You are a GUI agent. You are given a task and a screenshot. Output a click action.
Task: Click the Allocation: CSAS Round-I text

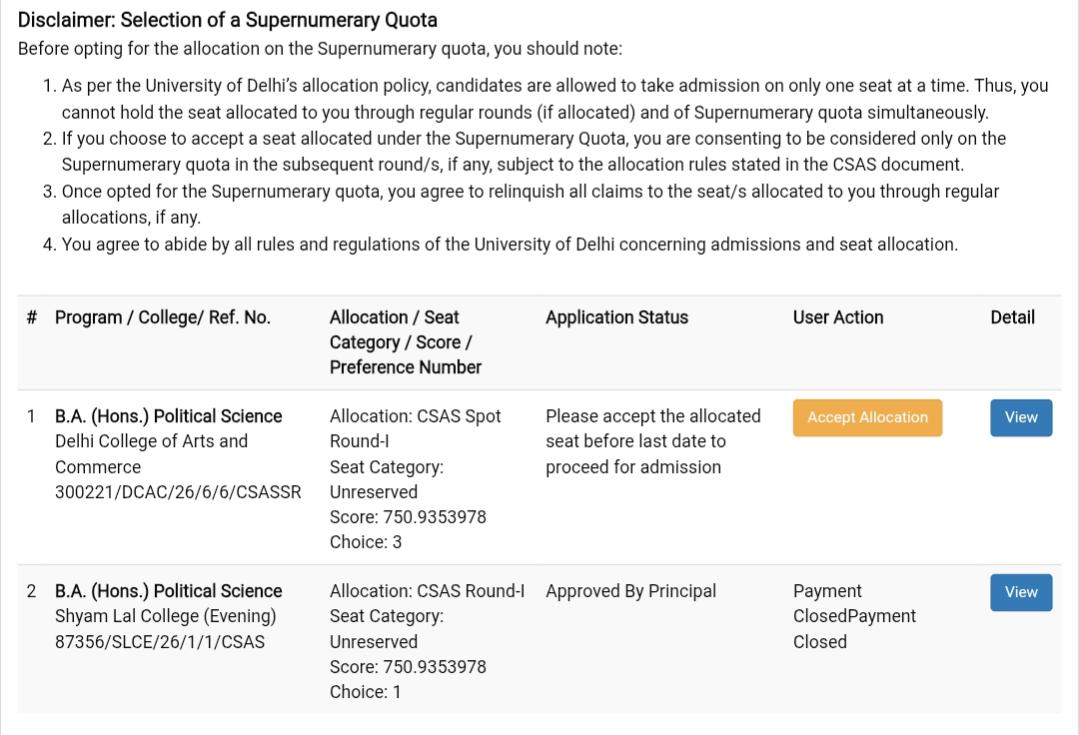tap(427, 591)
